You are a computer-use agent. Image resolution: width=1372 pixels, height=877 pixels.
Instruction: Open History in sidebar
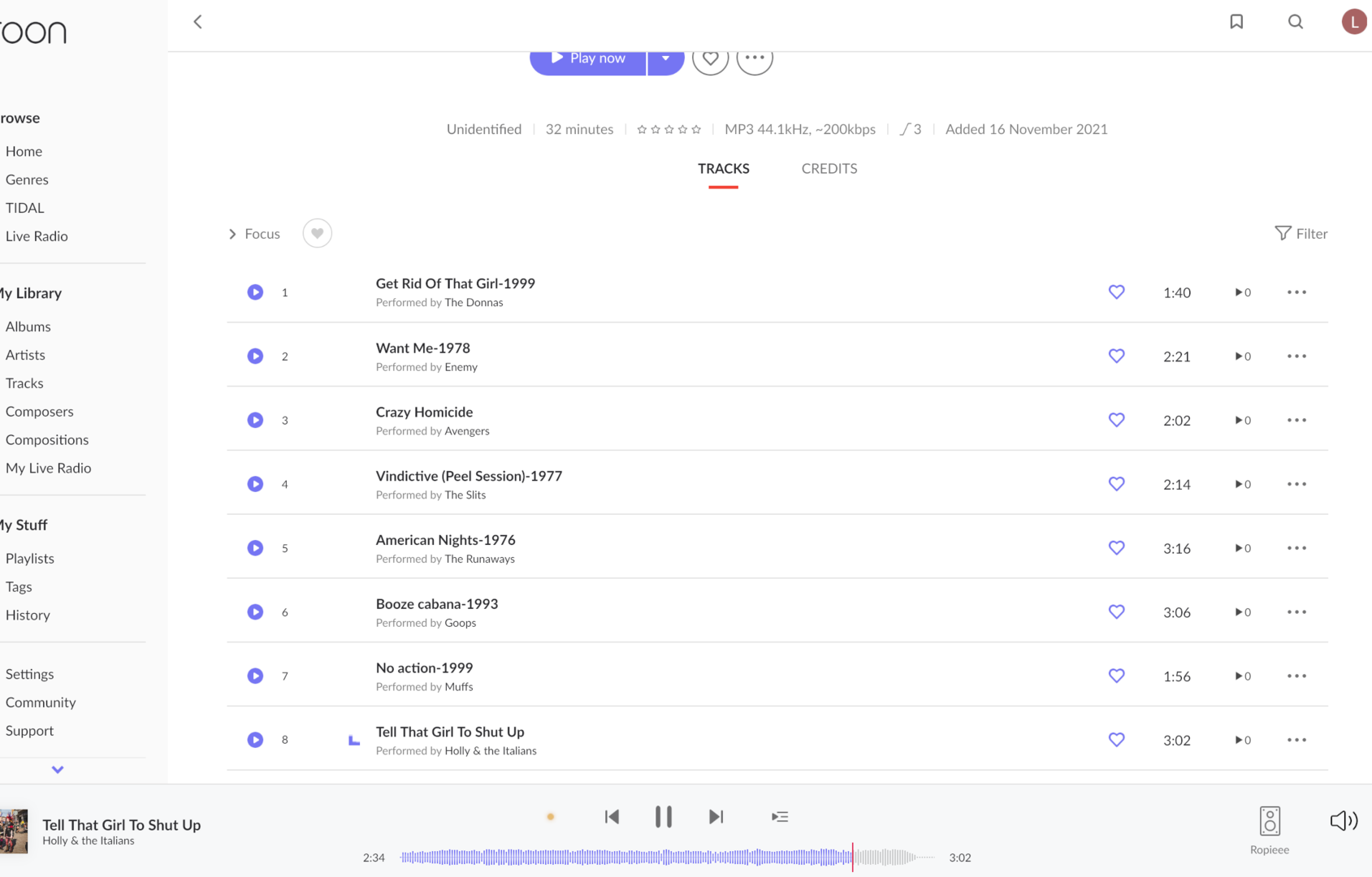(28, 616)
